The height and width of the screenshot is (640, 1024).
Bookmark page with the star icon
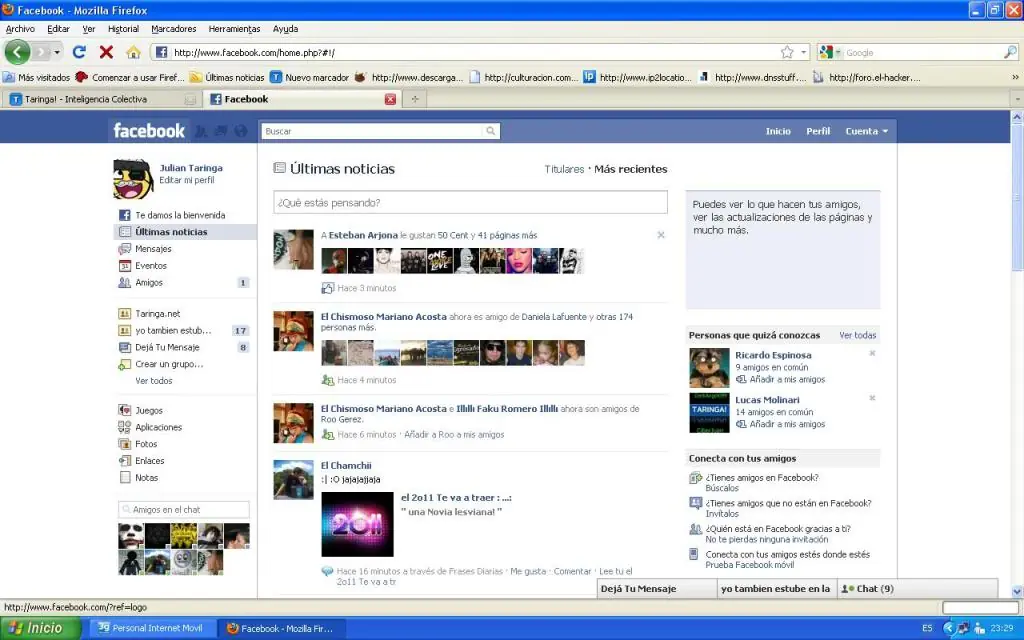(x=788, y=52)
